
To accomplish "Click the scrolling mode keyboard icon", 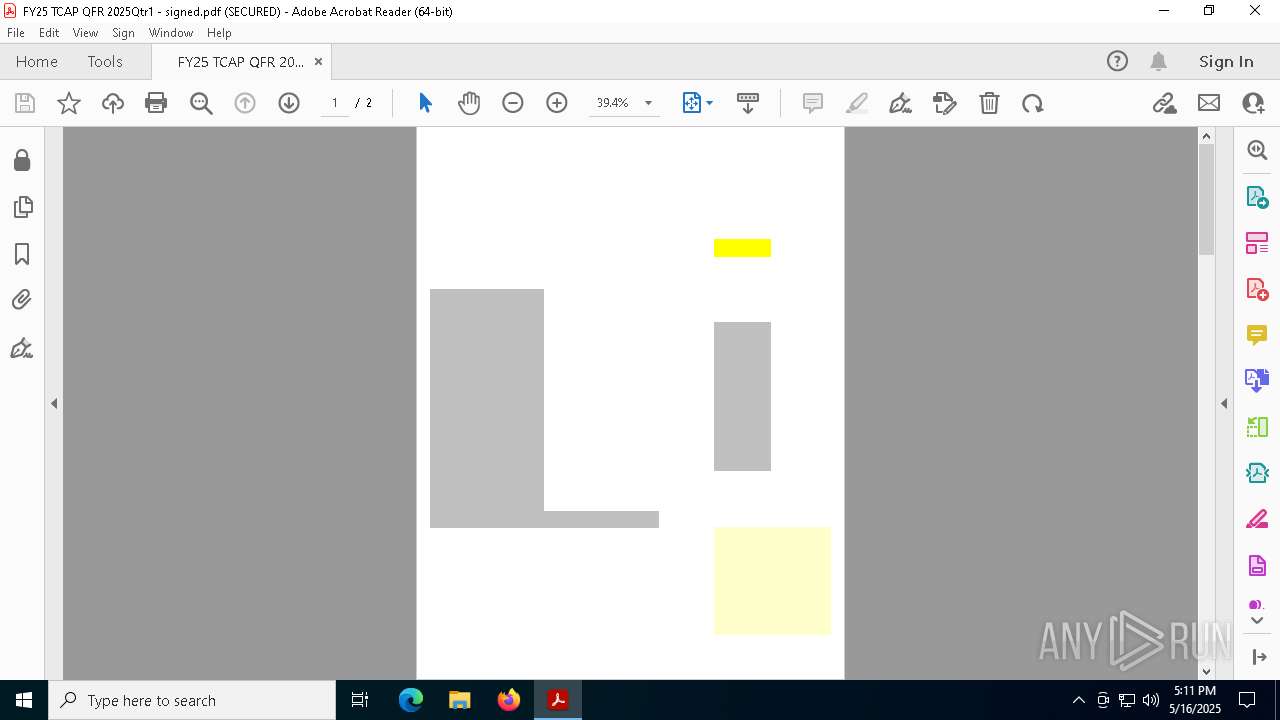I will [x=748, y=103].
